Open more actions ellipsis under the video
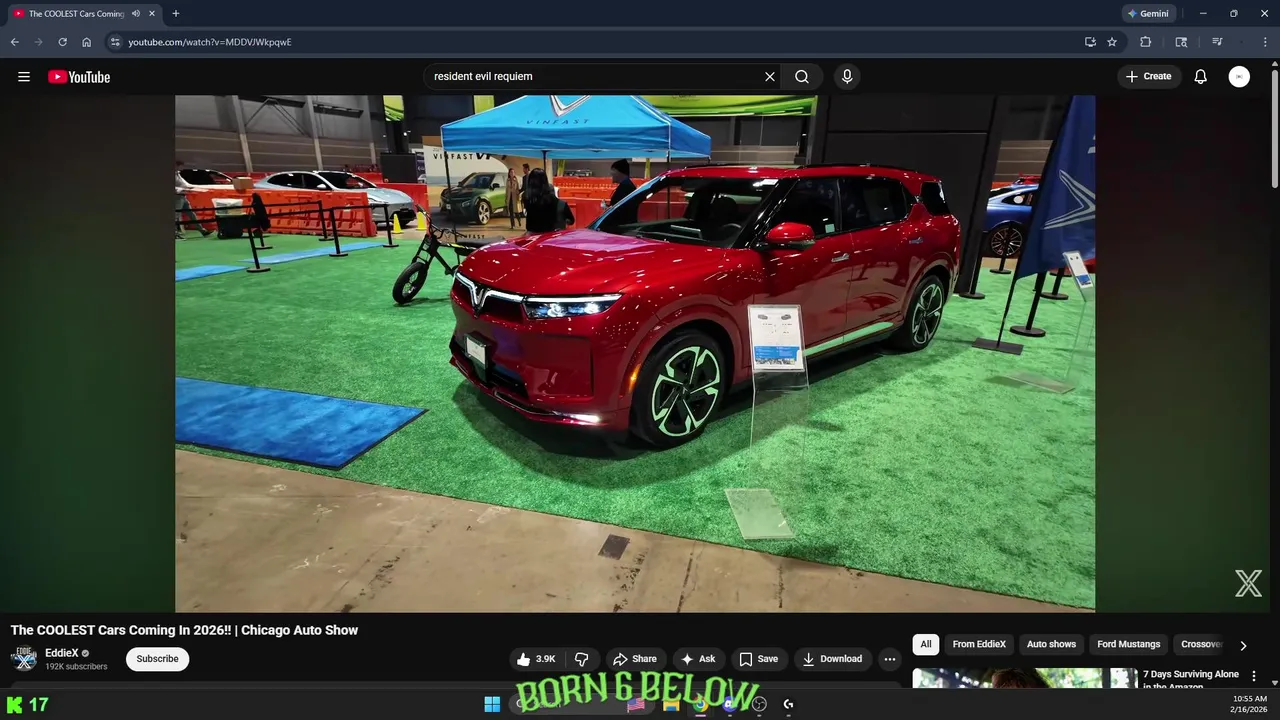Viewport: 1280px width, 720px height. click(x=890, y=659)
